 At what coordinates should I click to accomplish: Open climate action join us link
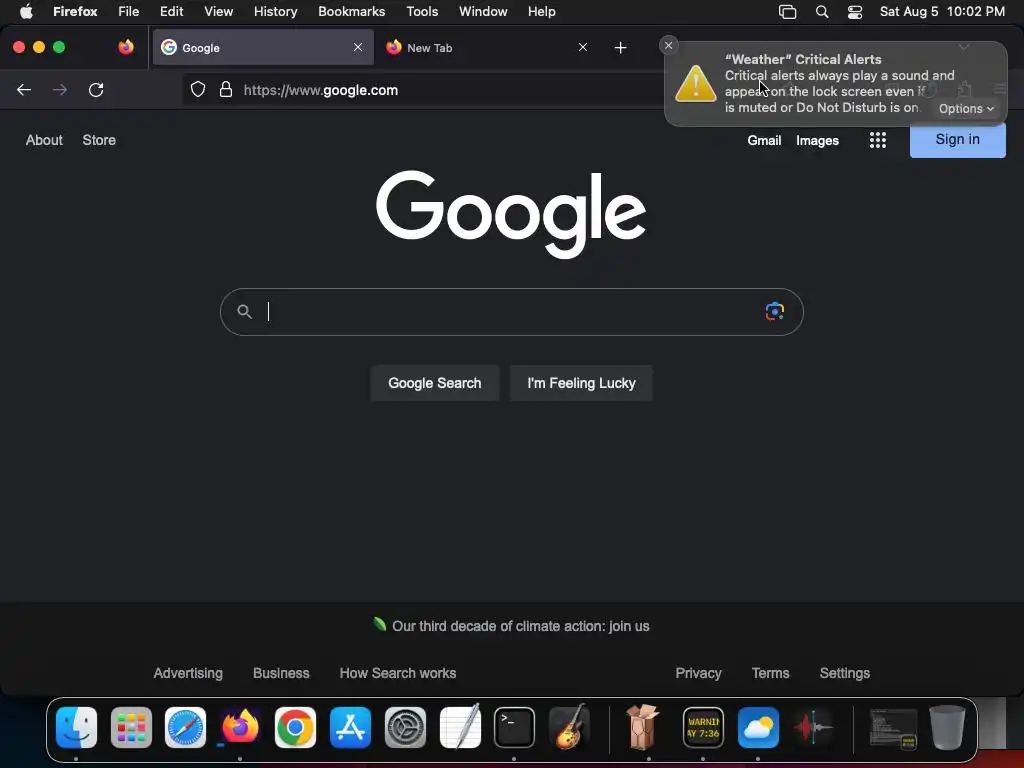point(520,626)
